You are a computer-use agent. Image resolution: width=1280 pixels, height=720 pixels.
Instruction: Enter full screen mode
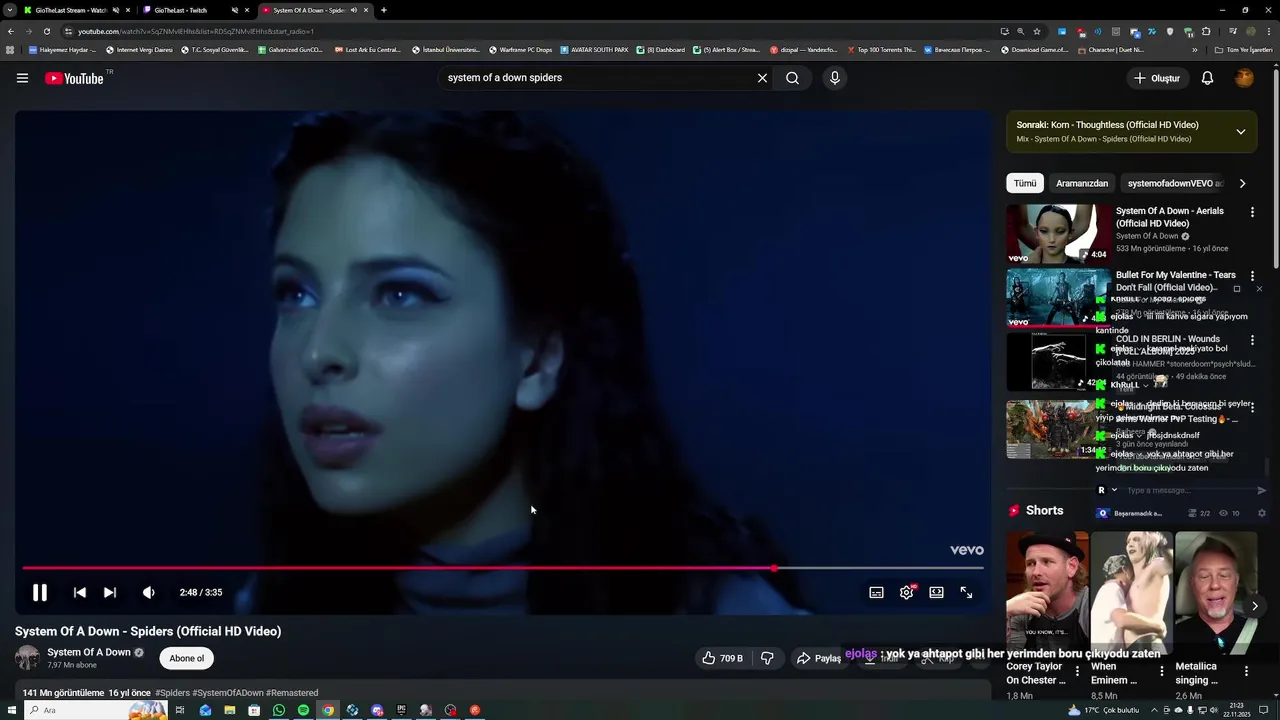click(966, 592)
